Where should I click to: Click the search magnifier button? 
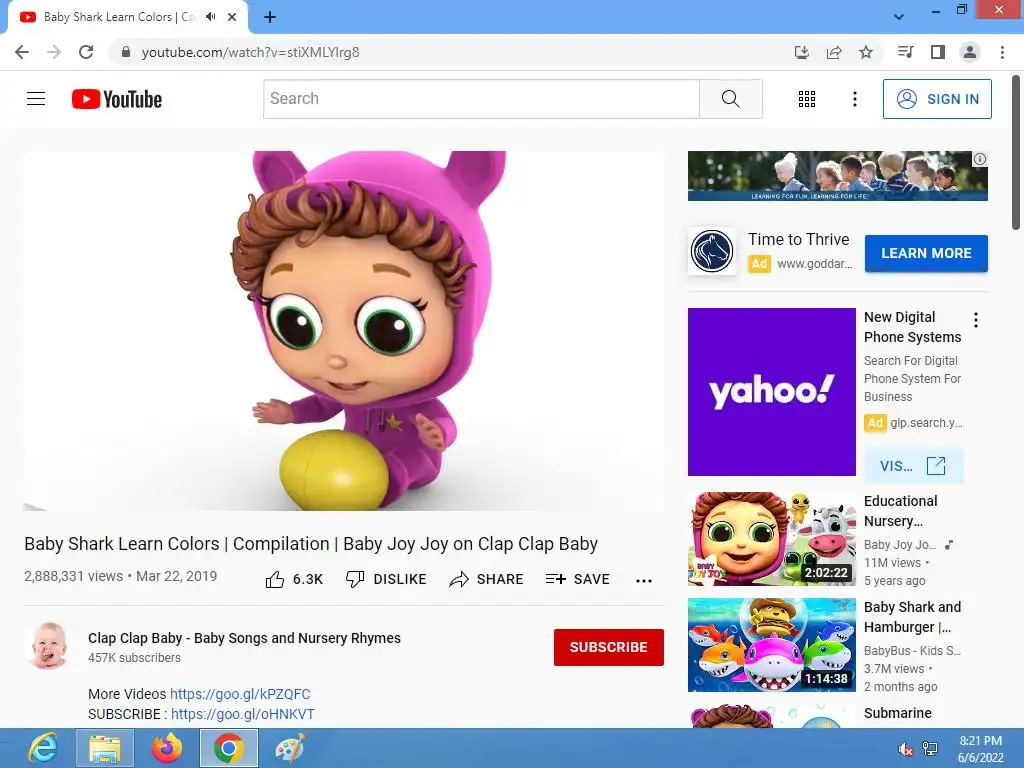(x=731, y=99)
